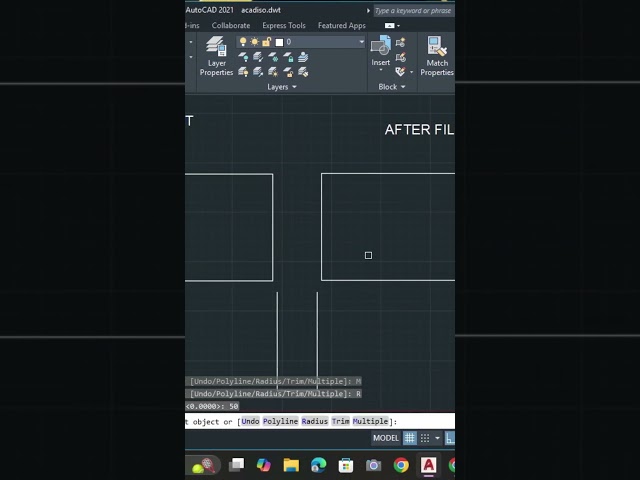This screenshot has height=480, width=640.
Task: Click the layer Freeze tool icon
Action: click(x=273, y=57)
